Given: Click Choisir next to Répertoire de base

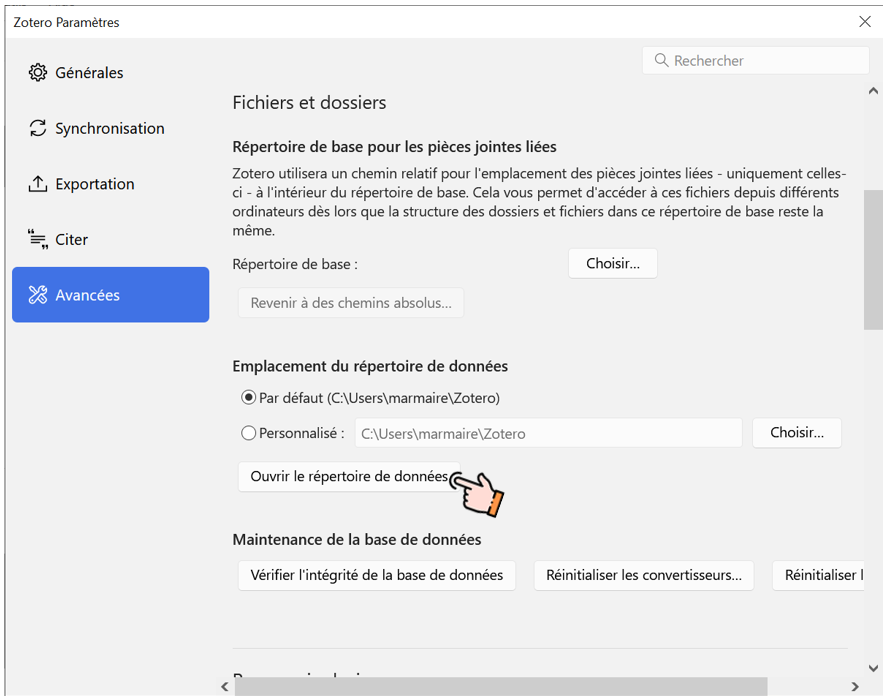Looking at the screenshot, I should 613,263.
